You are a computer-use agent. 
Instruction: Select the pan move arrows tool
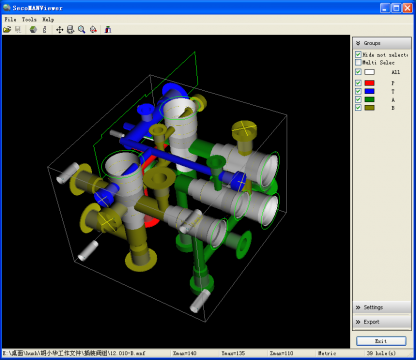[60, 30]
